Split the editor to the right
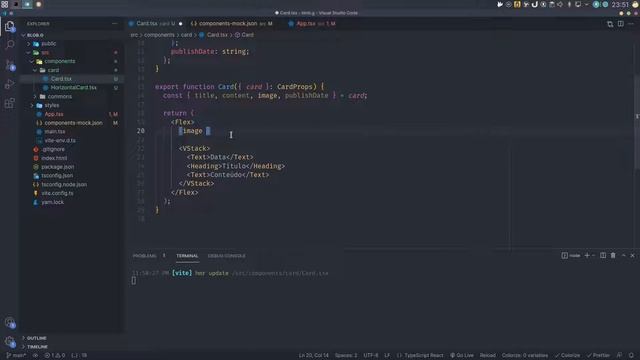 [x=620, y=24]
